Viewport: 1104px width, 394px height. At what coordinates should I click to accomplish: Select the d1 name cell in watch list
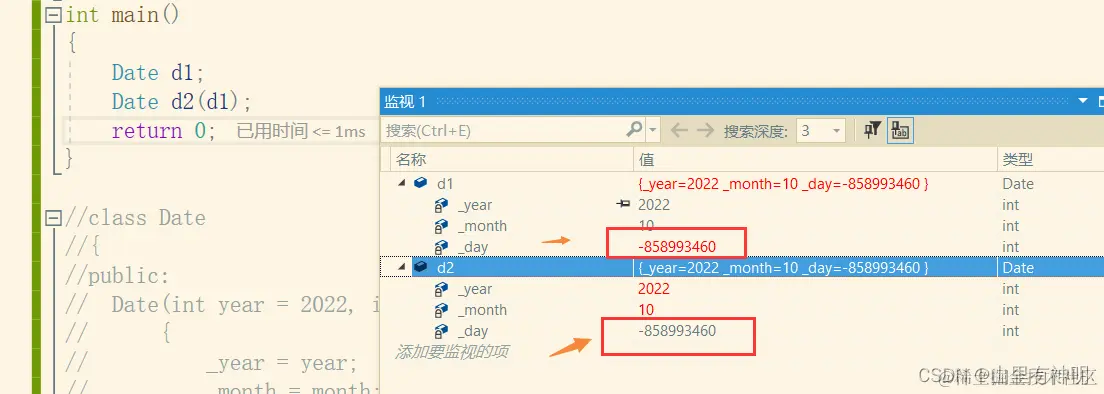click(x=445, y=184)
